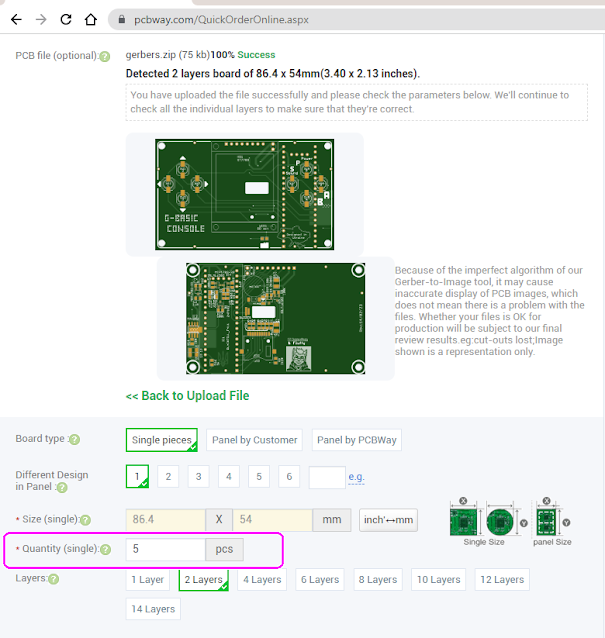The image size is (605, 638).
Task: Click the gerbers.zip file name text
Action: point(151,55)
